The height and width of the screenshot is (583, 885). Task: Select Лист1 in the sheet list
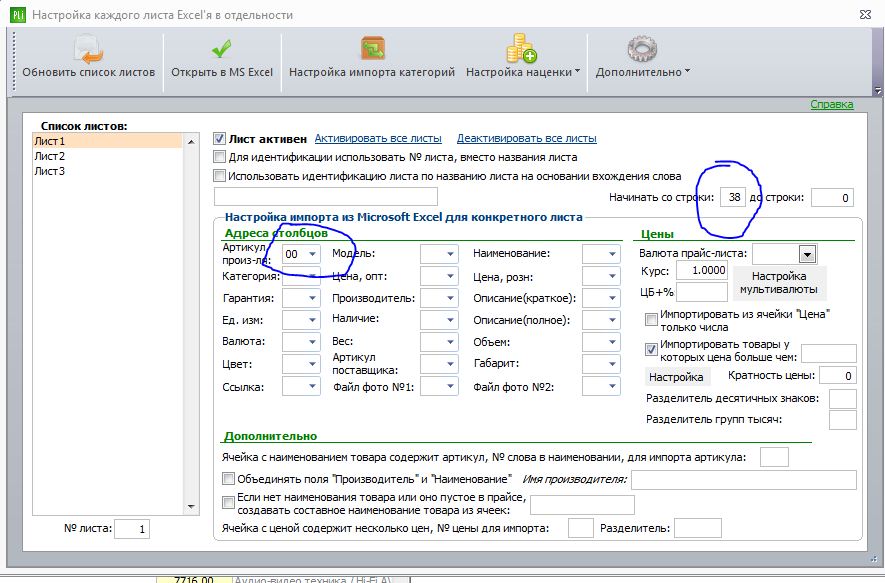(x=107, y=141)
